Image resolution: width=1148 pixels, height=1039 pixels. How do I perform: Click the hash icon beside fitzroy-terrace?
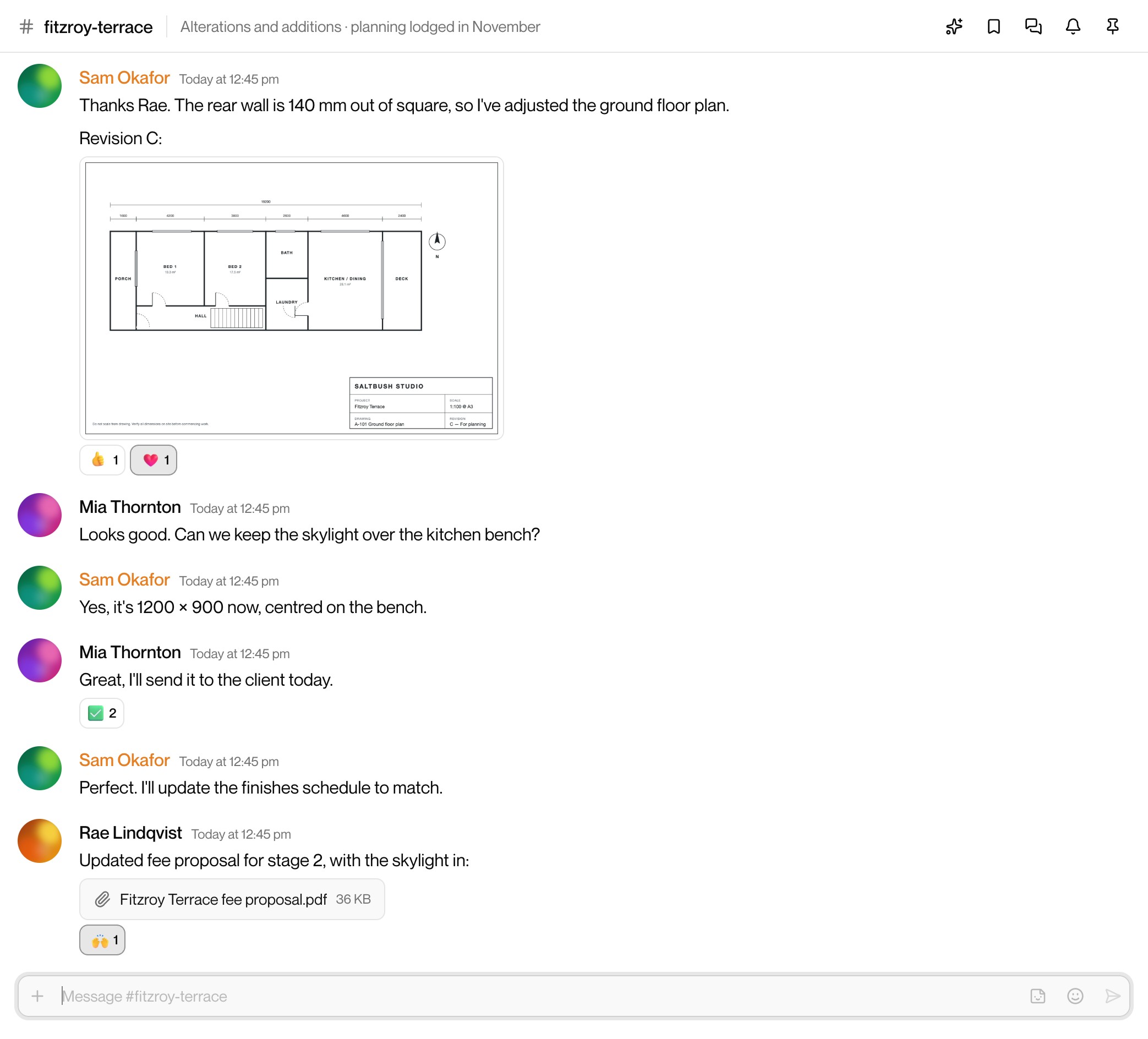pyautogui.click(x=26, y=27)
